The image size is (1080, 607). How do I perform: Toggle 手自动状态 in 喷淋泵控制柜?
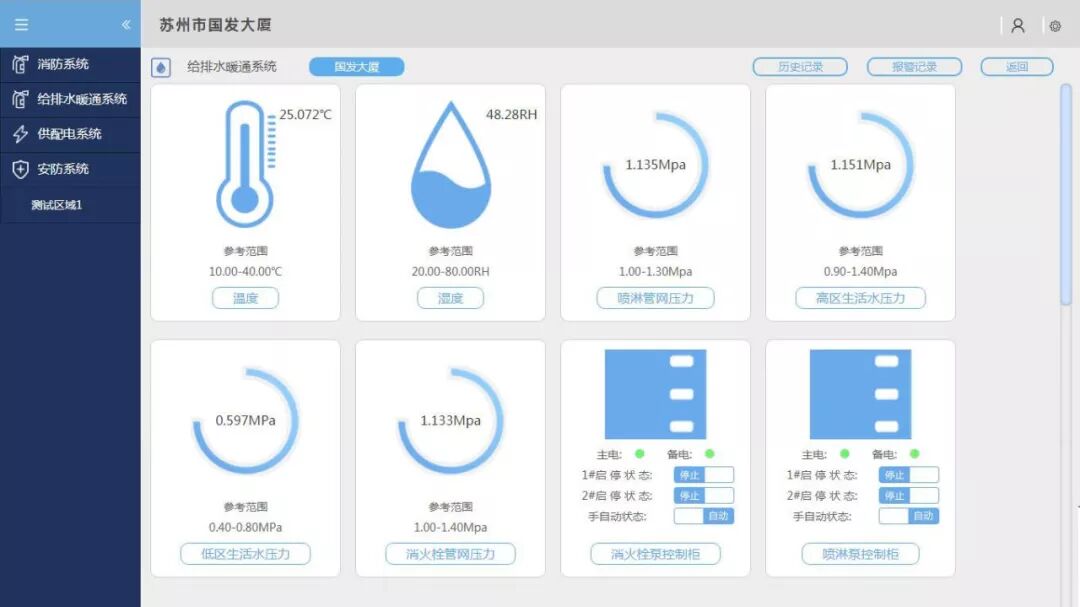point(908,516)
